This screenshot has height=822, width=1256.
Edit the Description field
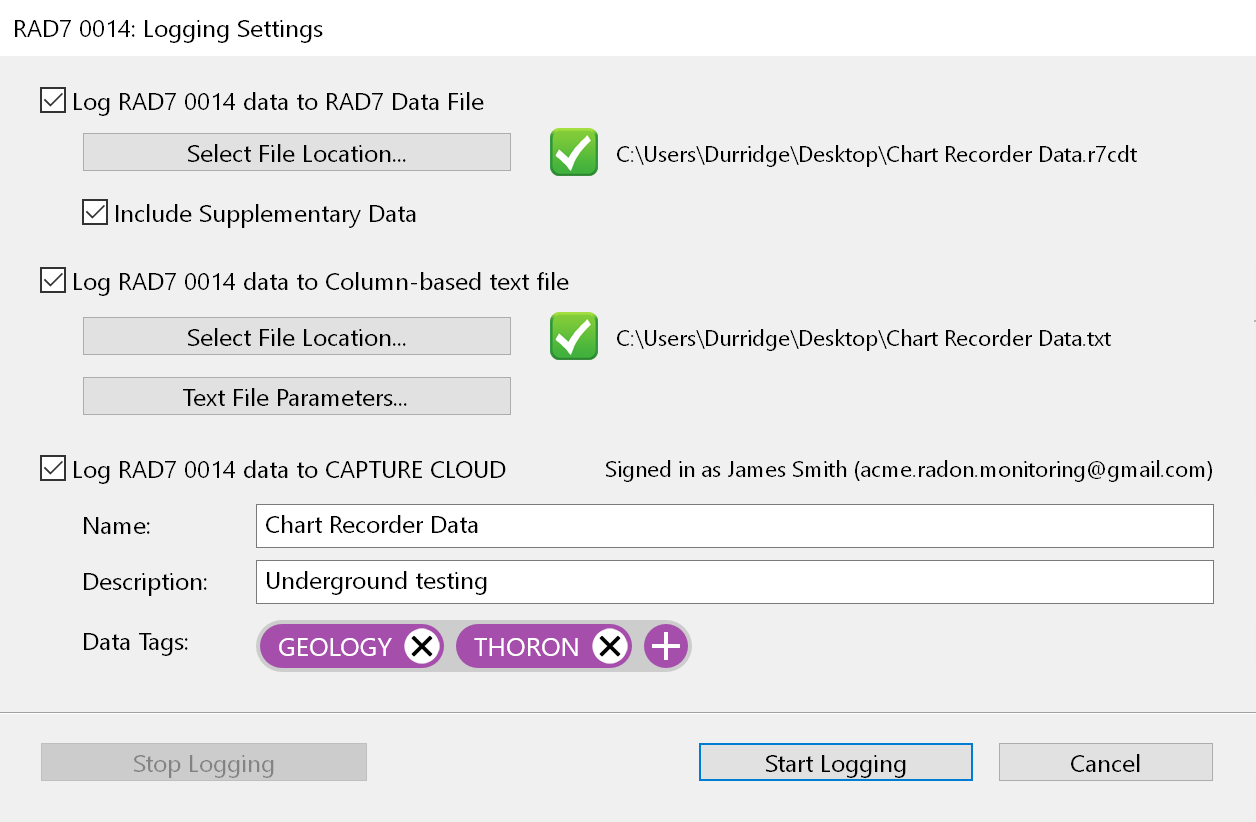(x=735, y=582)
